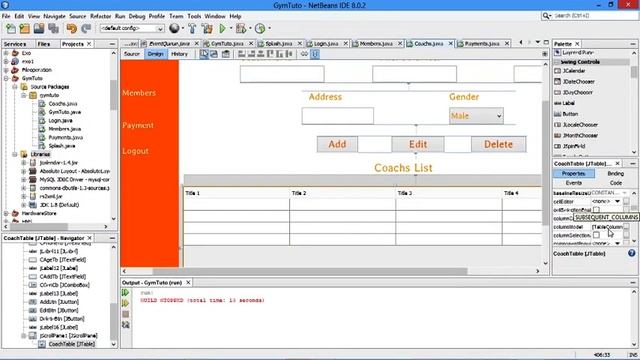Image resolution: width=640 pixels, height=360 pixels.
Task: Click the first alignment icon in designer toolbar
Action: (242, 54)
